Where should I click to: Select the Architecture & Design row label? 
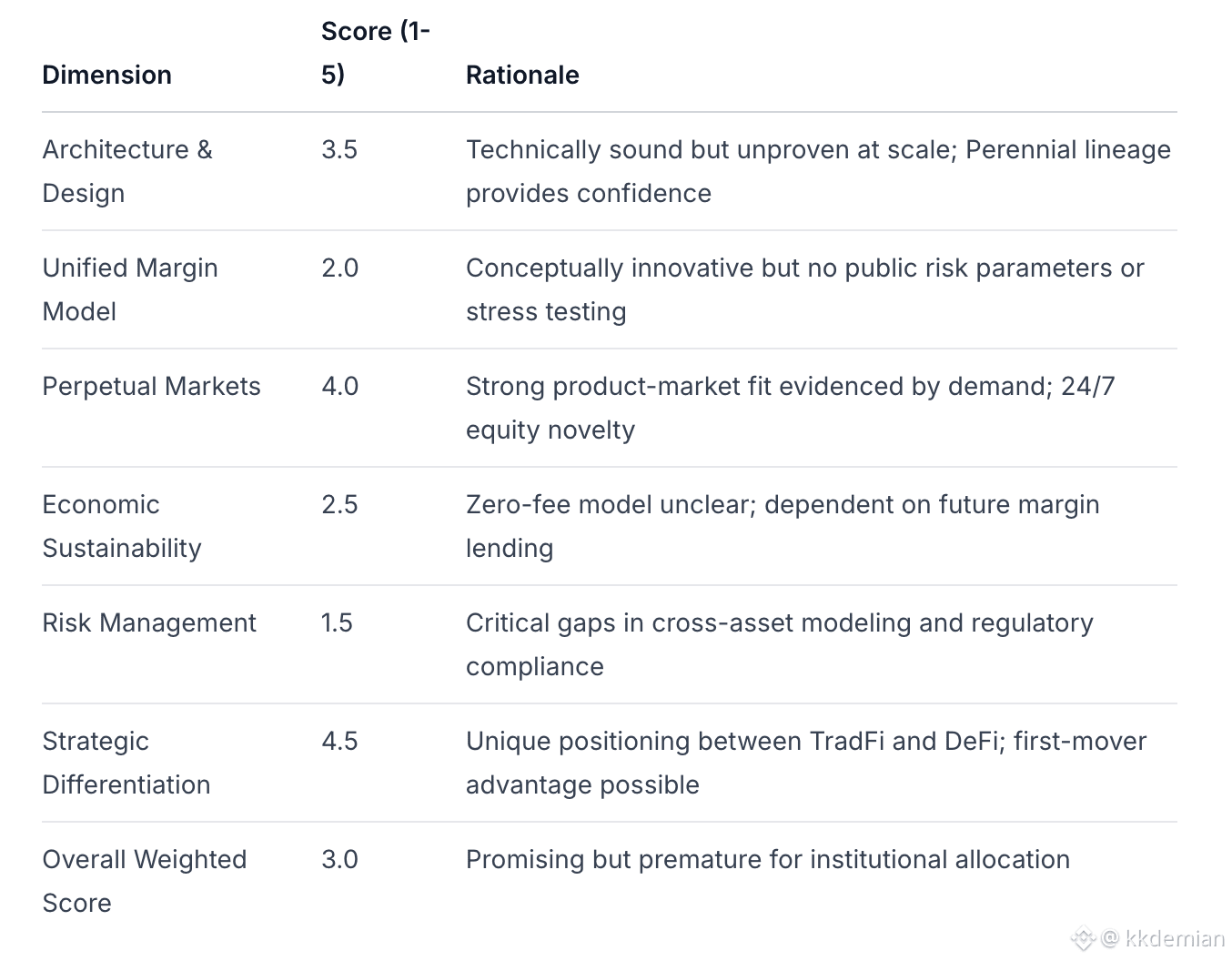point(126,171)
